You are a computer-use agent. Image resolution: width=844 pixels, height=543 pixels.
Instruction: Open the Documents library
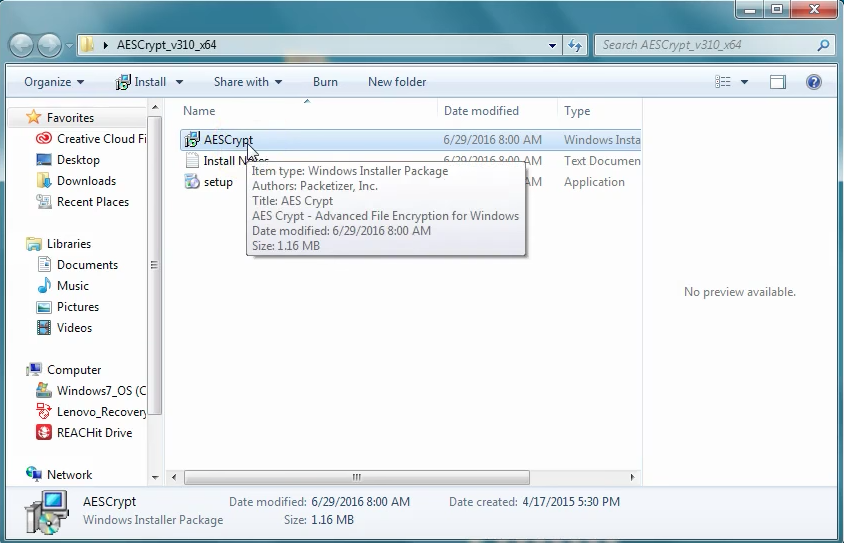click(x=87, y=265)
